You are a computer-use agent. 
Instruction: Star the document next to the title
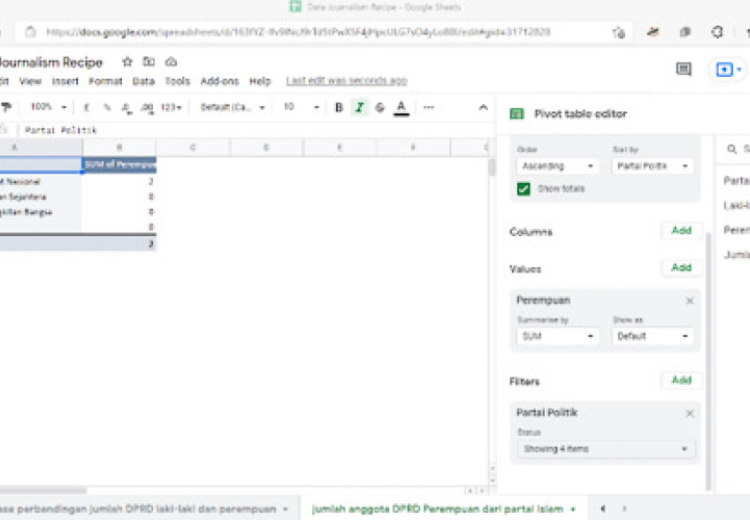point(127,62)
